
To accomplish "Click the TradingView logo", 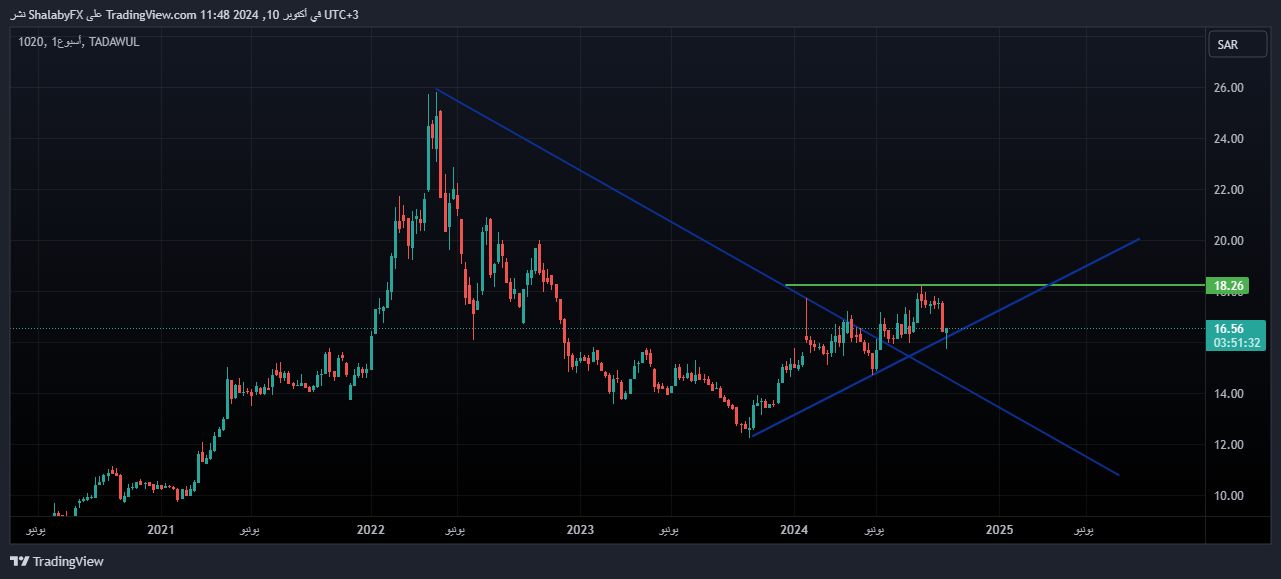I will click(x=56, y=562).
